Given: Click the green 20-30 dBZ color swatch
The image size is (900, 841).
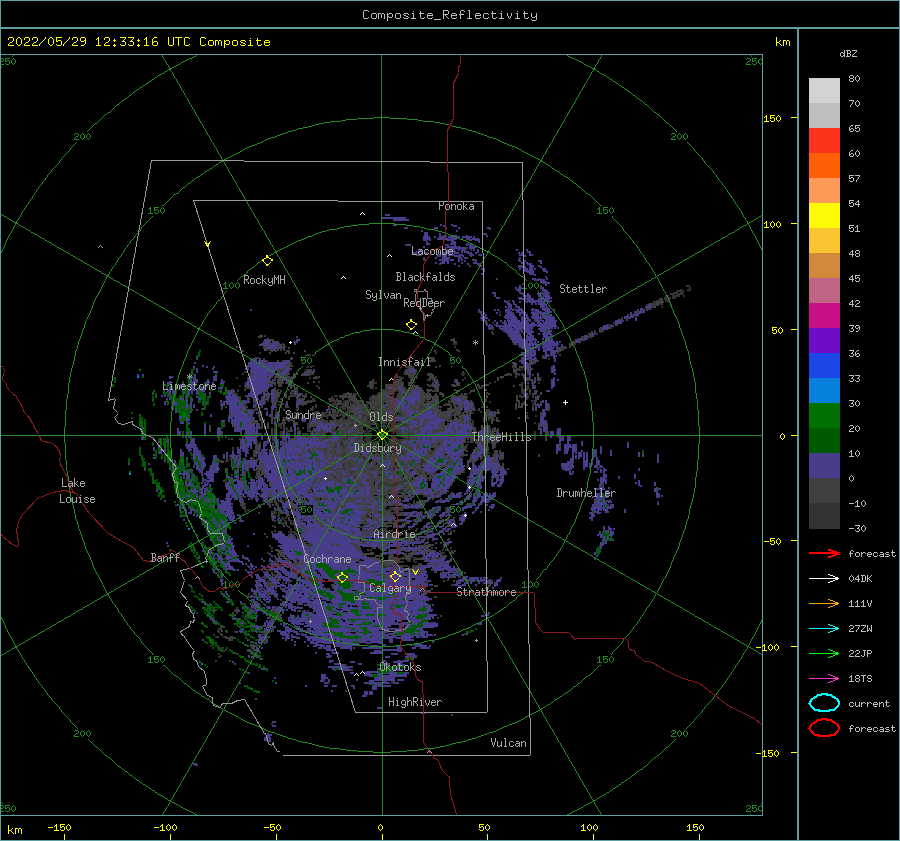Looking at the screenshot, I should click(x=824, y=416).
